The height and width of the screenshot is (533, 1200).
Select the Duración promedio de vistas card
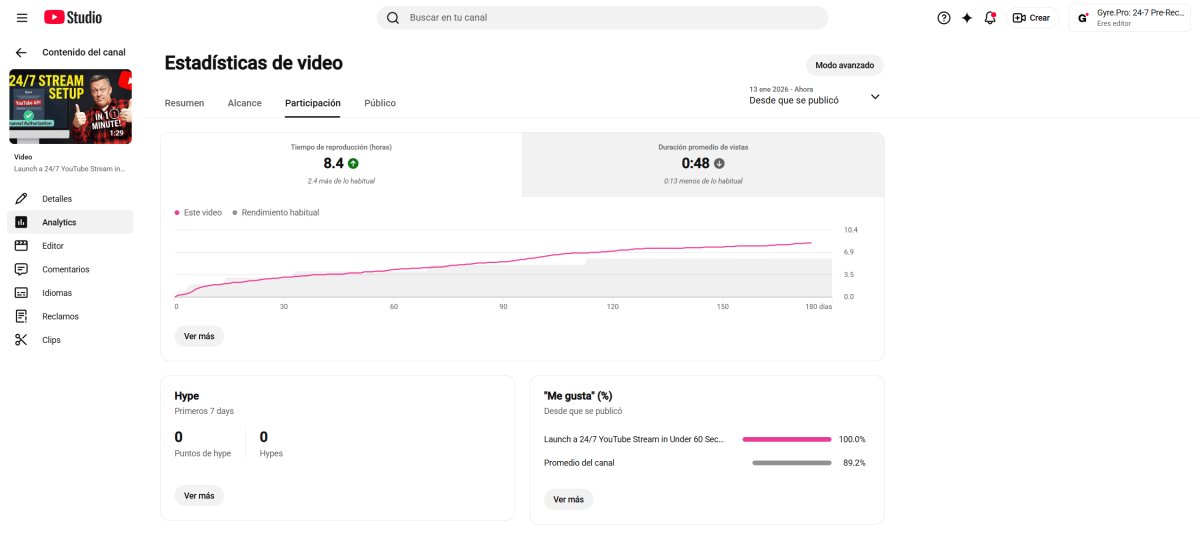(x=703, y=165)
